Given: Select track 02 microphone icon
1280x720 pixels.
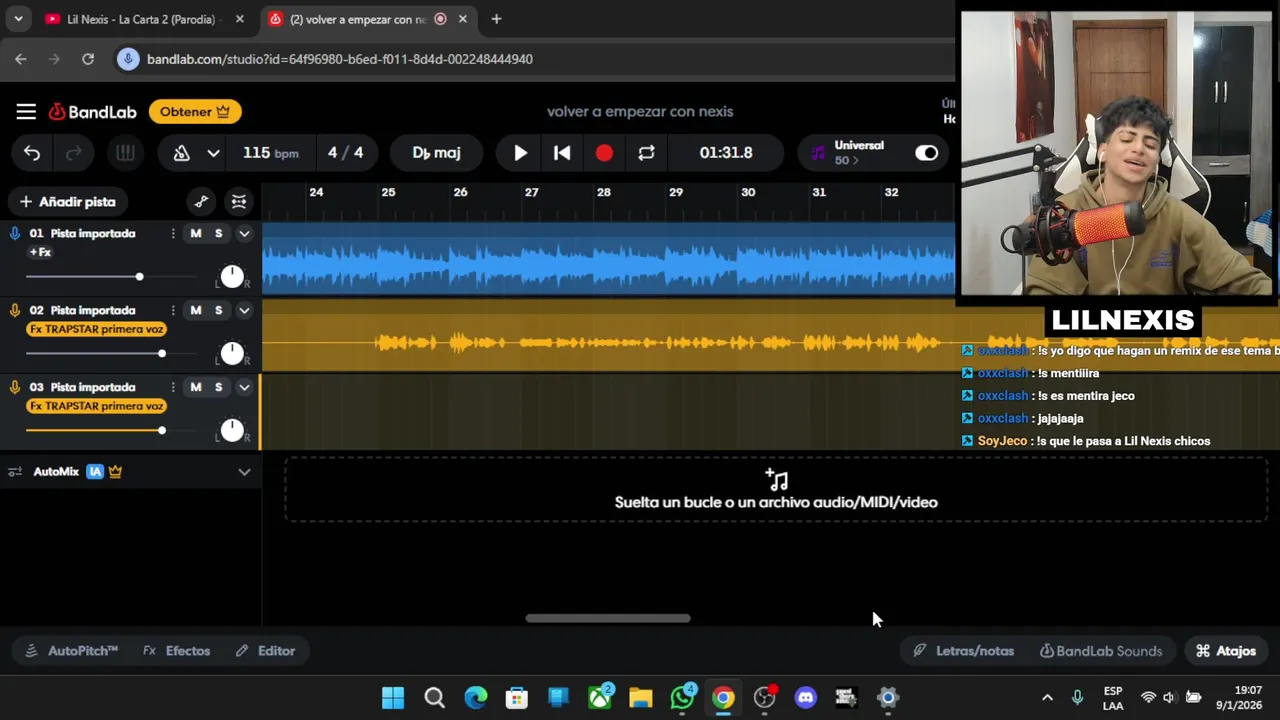Looking at the screenshot, I should point(15,310).
